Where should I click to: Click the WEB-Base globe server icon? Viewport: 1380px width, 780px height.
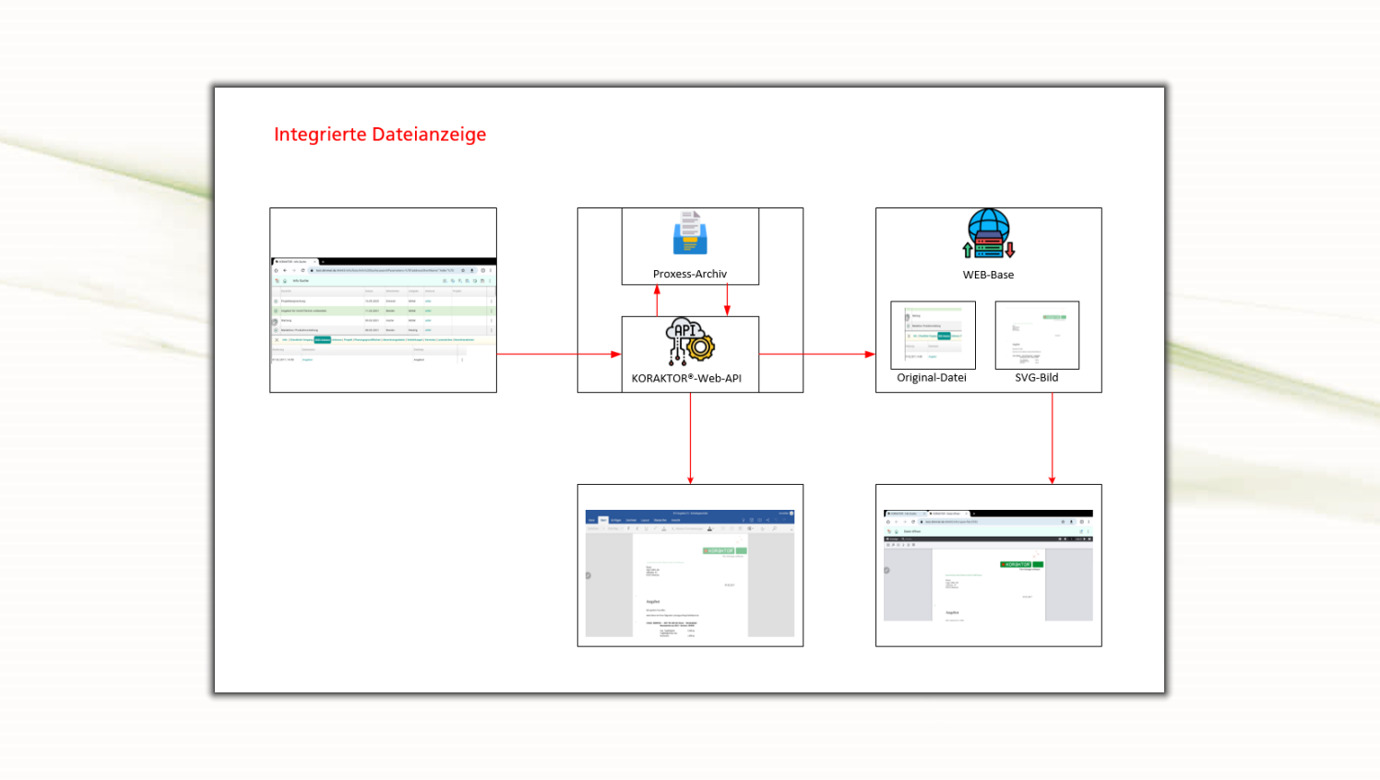pos(988,235)
